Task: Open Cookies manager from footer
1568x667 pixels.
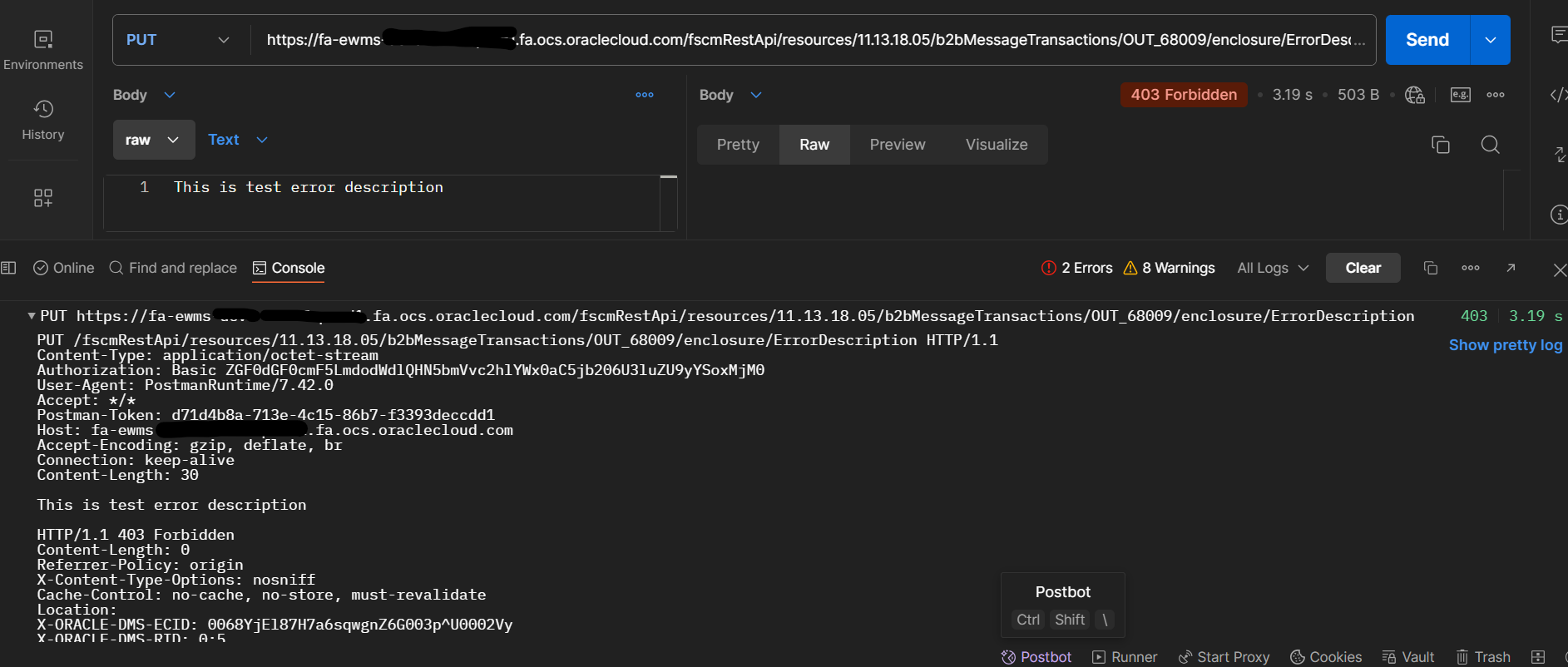Action: pyautogui.click(x=1326, y=657)
